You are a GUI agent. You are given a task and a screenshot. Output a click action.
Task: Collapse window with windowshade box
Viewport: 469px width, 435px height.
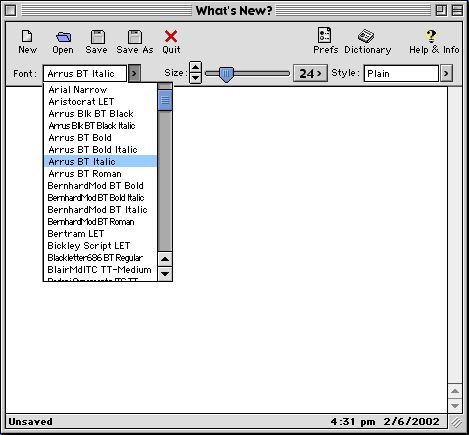coord(457,11)
